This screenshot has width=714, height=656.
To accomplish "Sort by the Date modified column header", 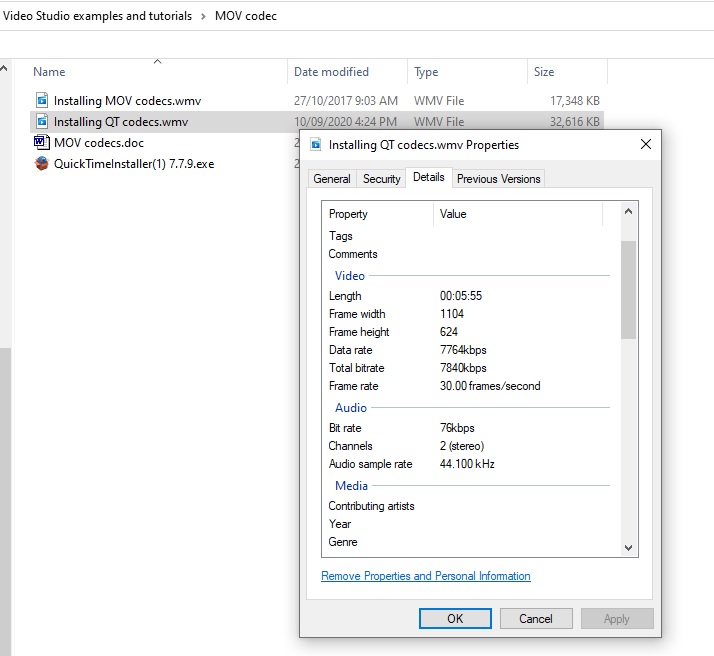I will point(331,72).
